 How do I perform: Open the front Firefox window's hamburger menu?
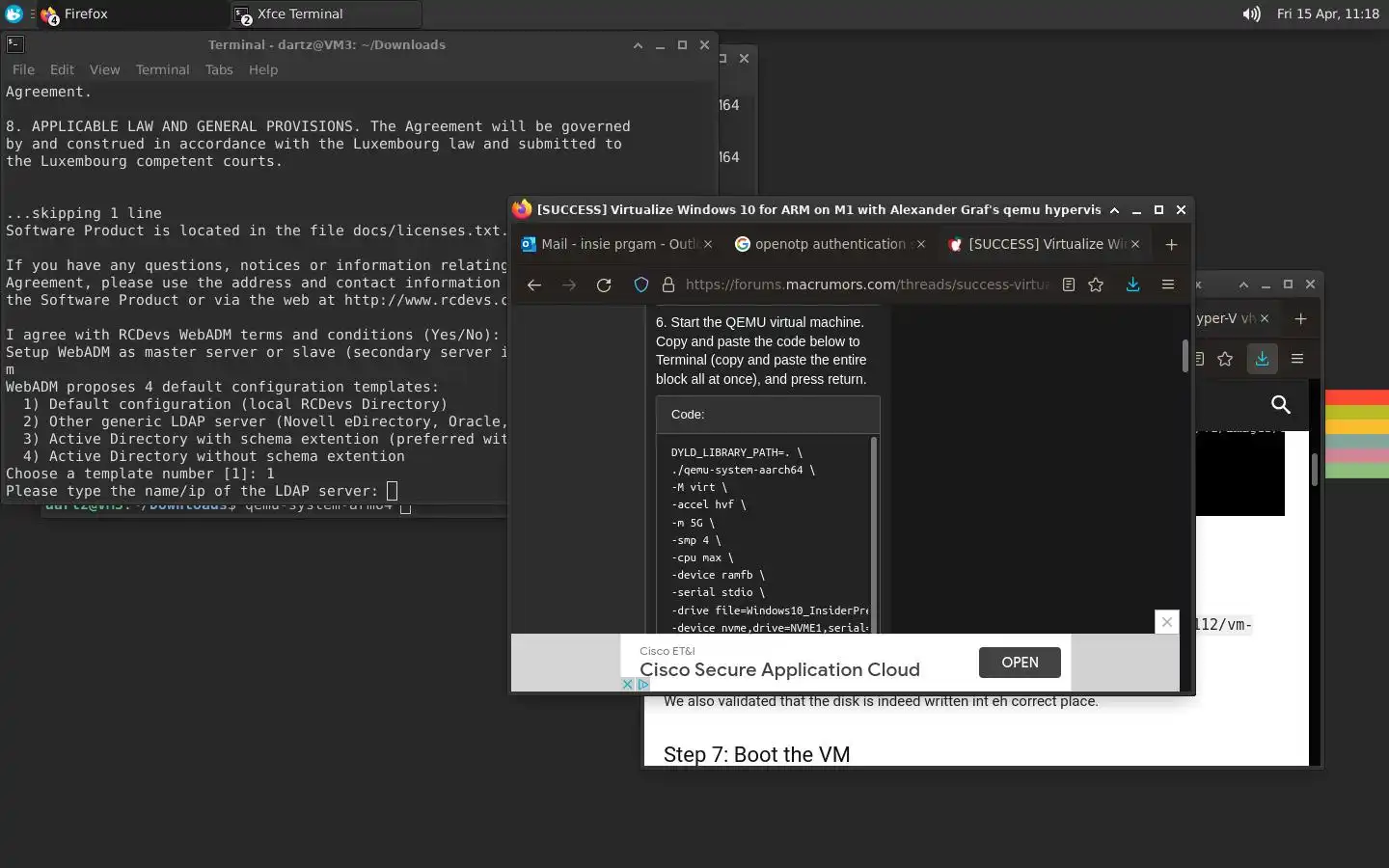1168,285
